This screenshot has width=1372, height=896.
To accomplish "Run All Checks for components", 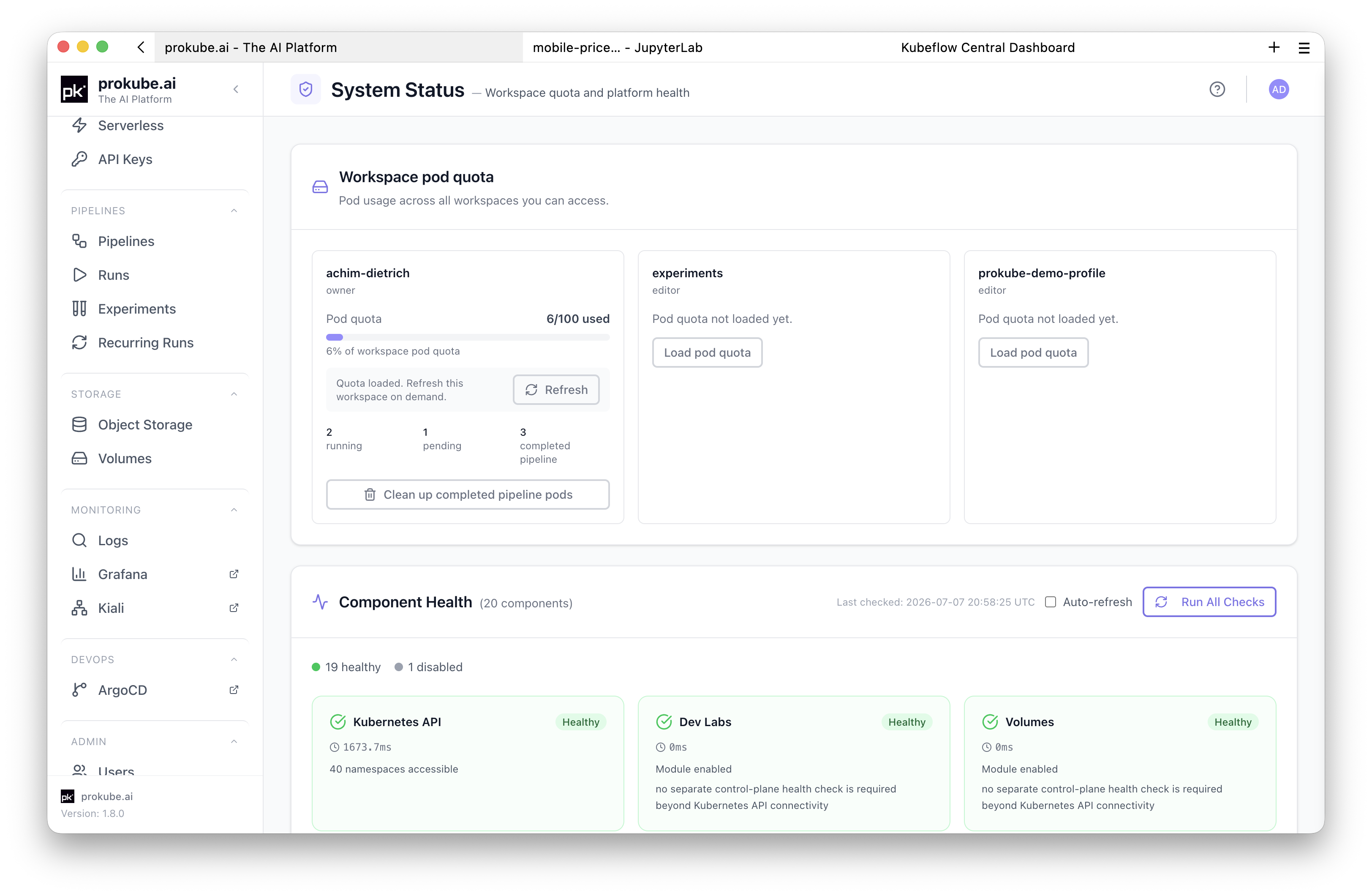I will click(1209, 602).
